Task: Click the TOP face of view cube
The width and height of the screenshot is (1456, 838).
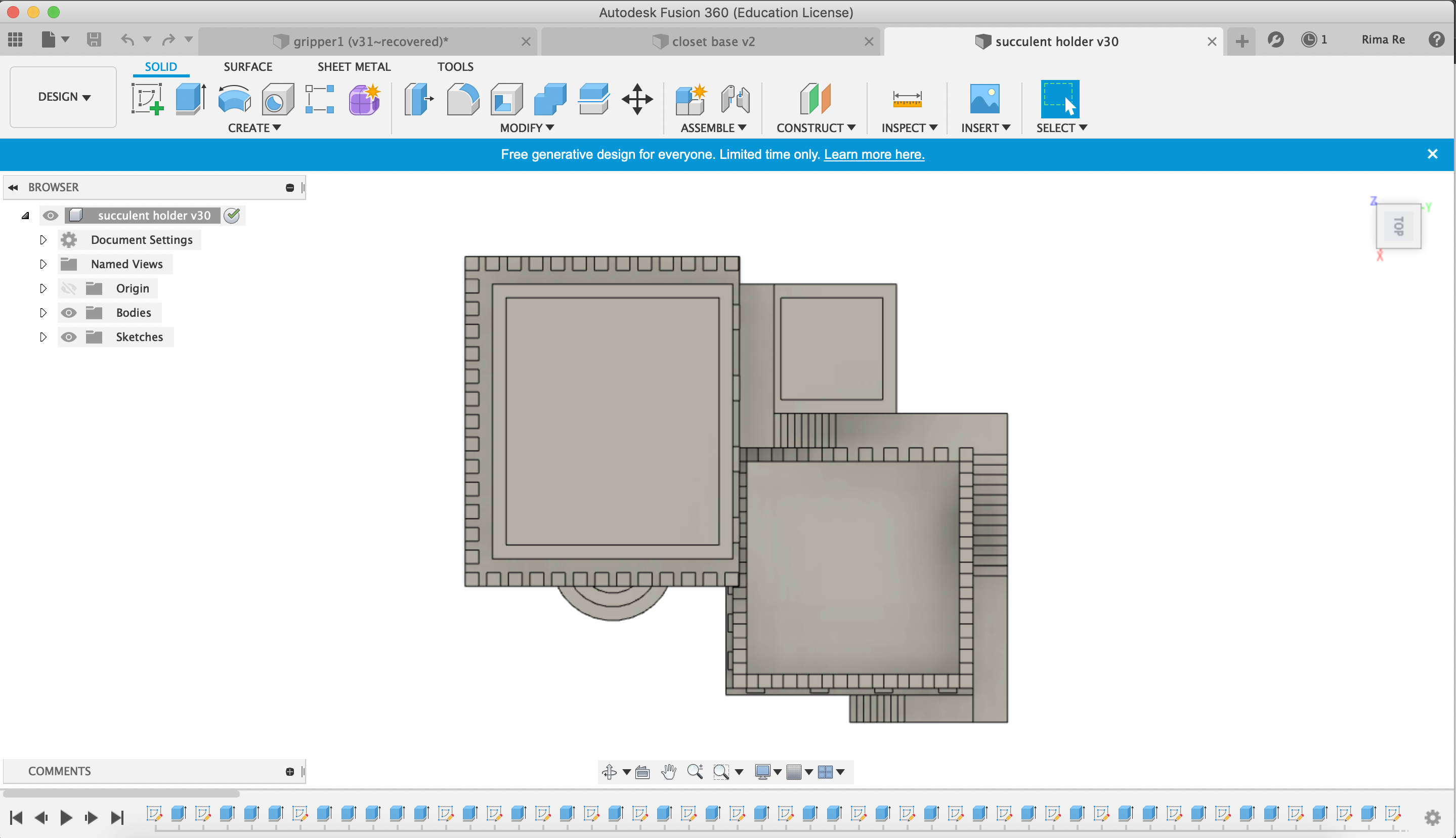Action: 1398,226
